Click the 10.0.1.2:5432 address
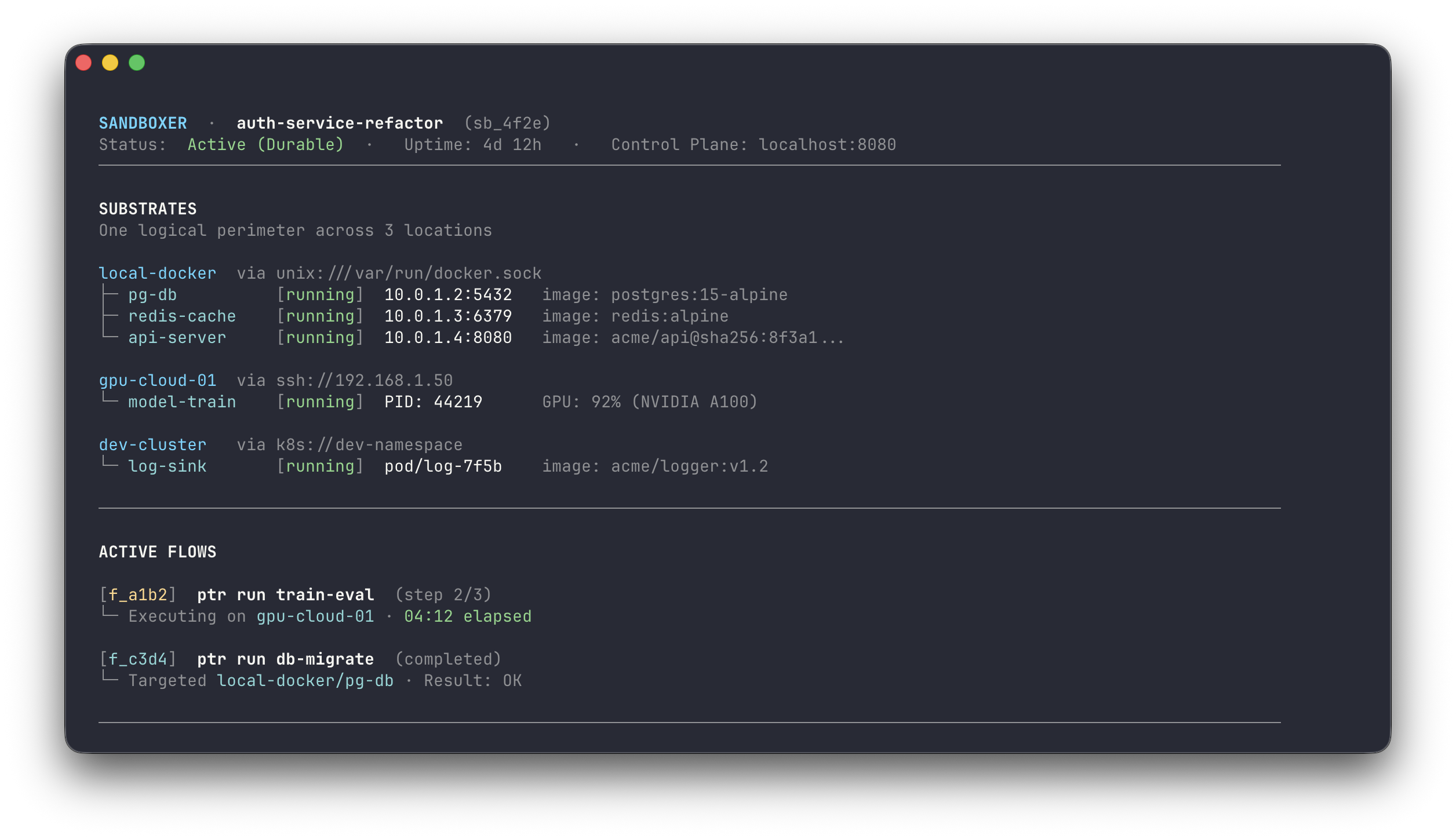Screen dimensions: 1456x839 pos(448,294)
